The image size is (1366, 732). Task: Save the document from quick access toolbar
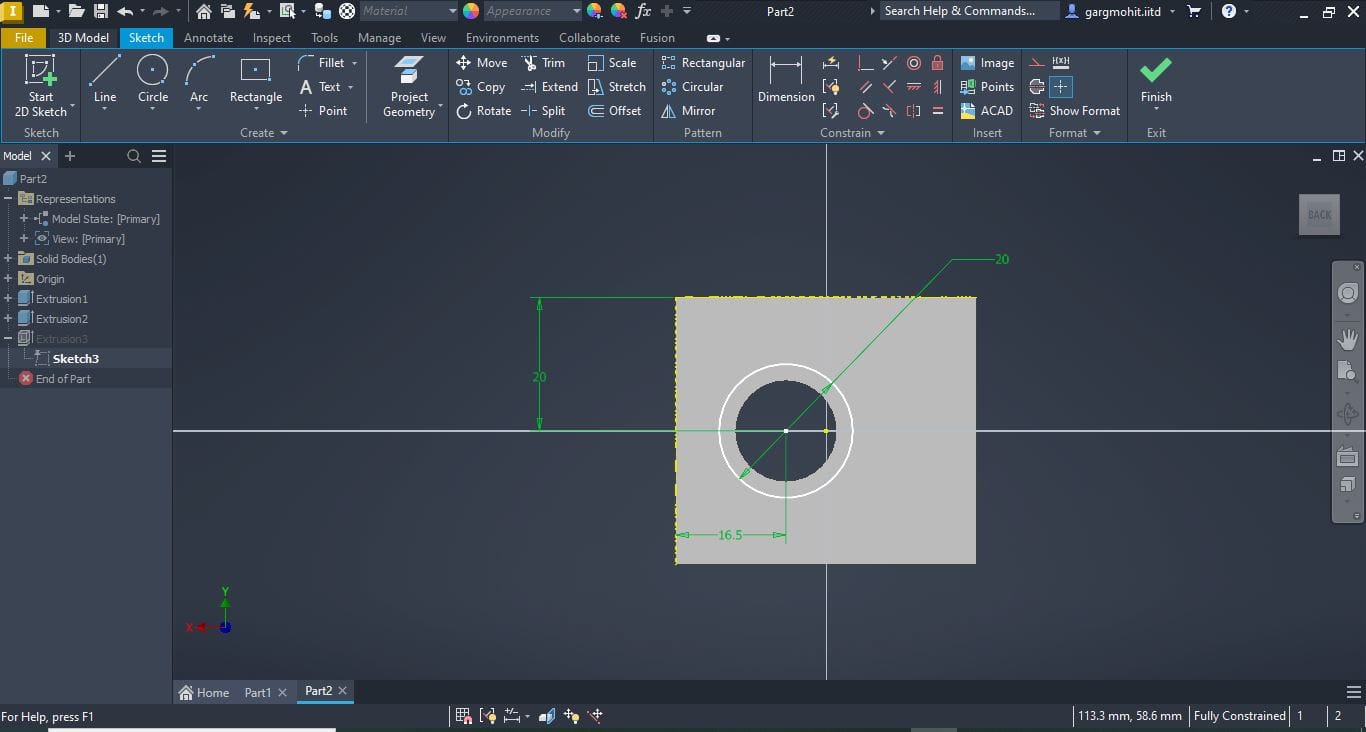[x=101, y=11]
